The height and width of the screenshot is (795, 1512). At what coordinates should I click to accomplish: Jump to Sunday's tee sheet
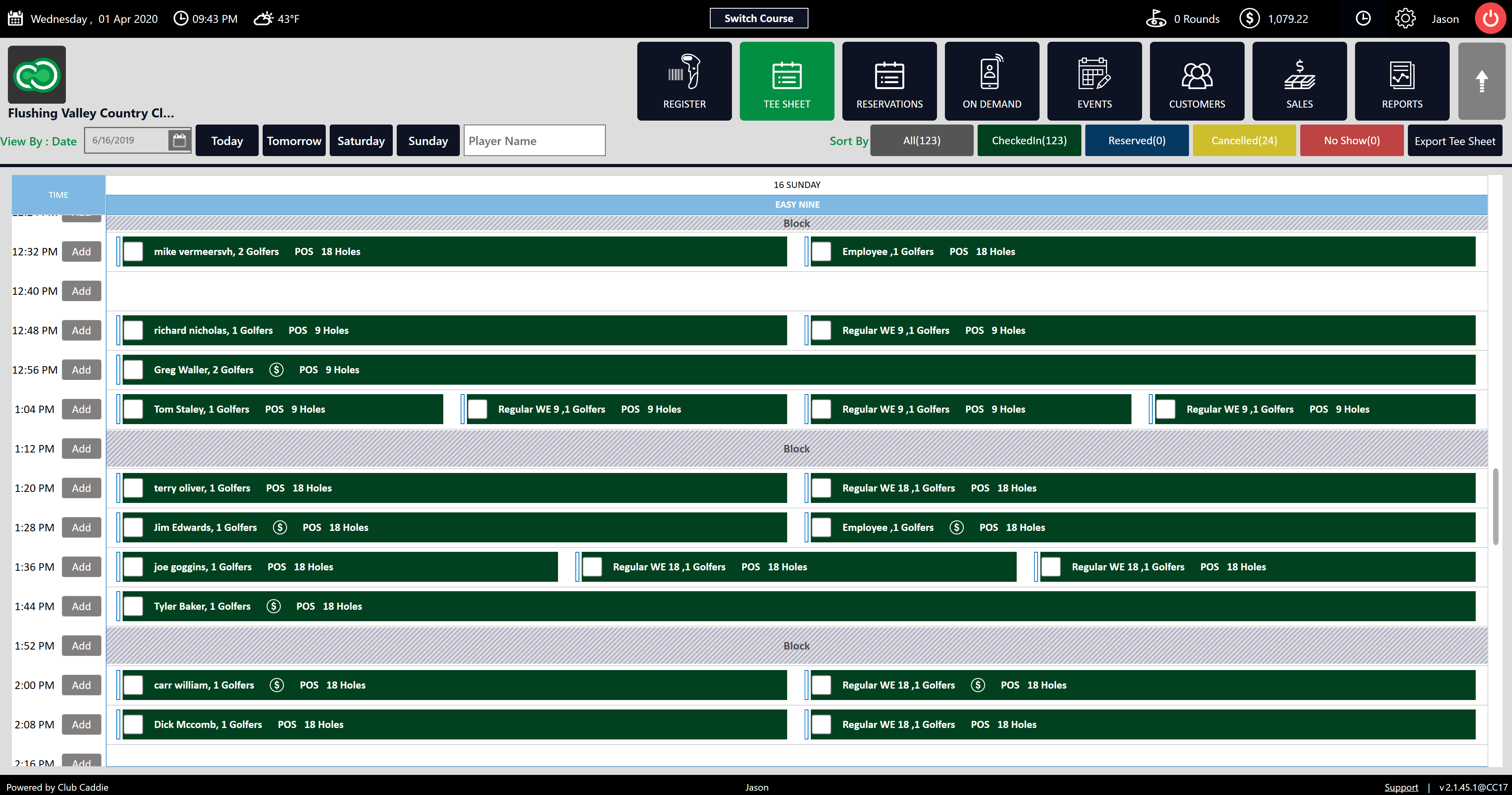428,140
